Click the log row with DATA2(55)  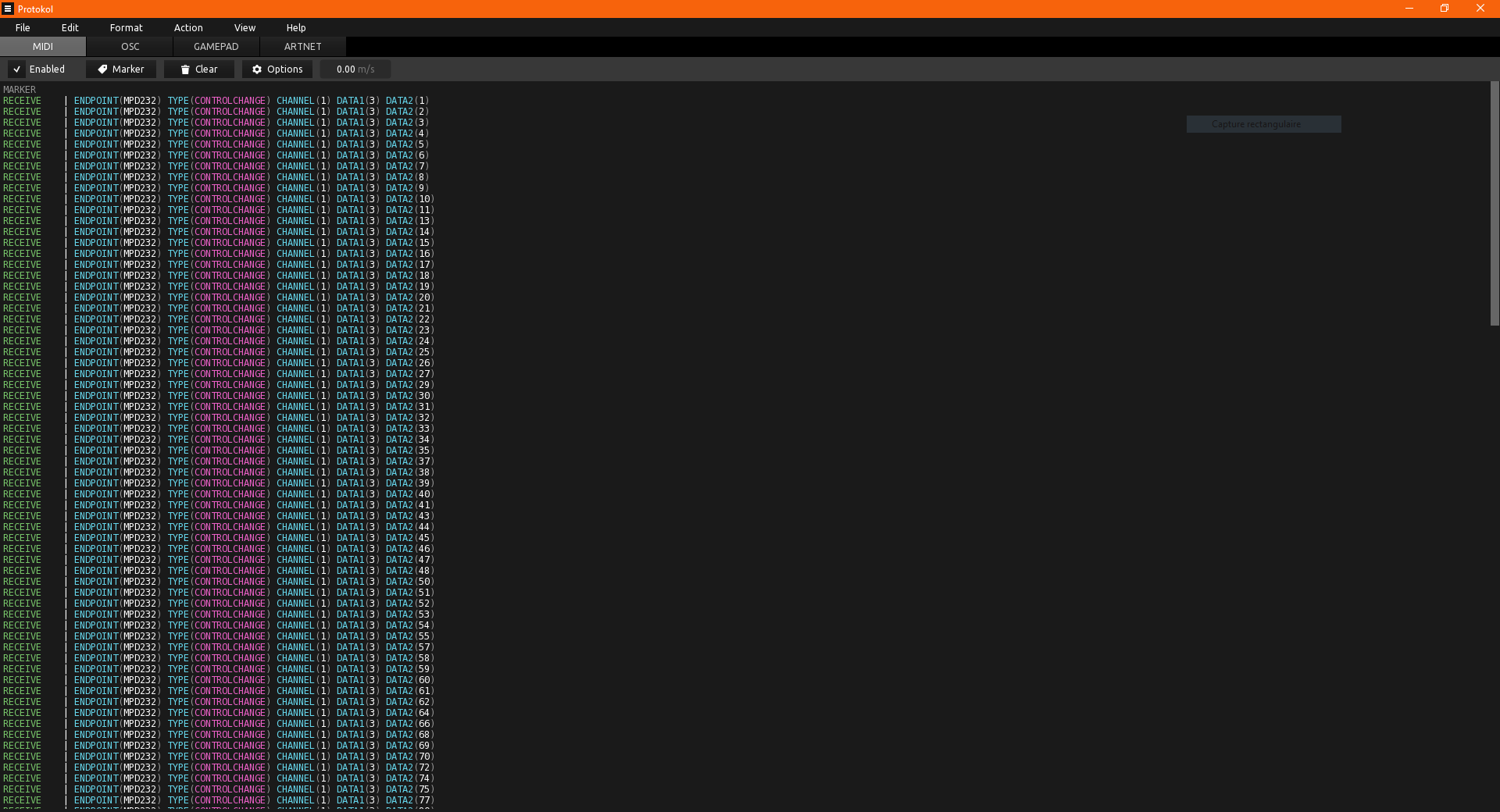coord(219,636)
